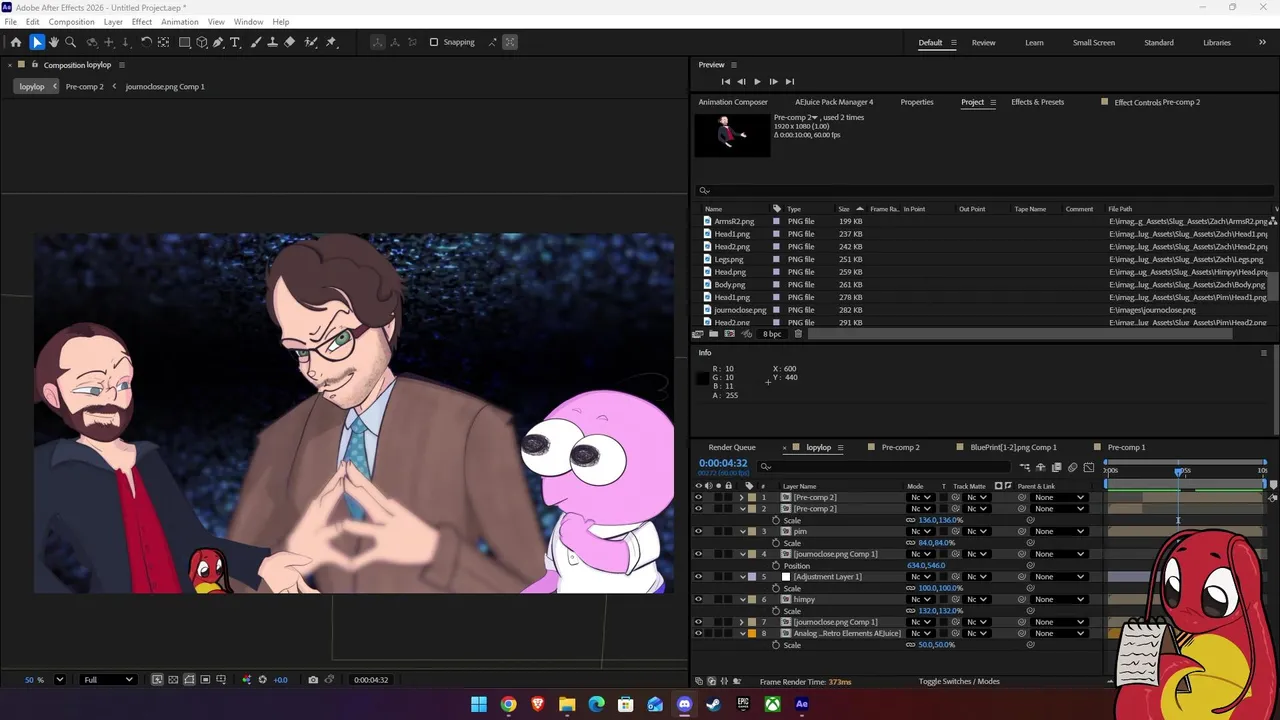Click the Position stopwatch under journoclose layer 4
Screen dimensions: 1280x720
click(x=776, y=566)
